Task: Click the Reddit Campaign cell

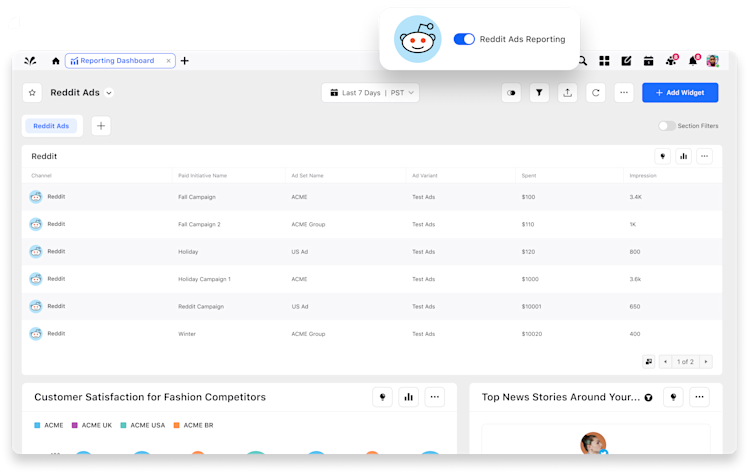Action: coord(201,307)
